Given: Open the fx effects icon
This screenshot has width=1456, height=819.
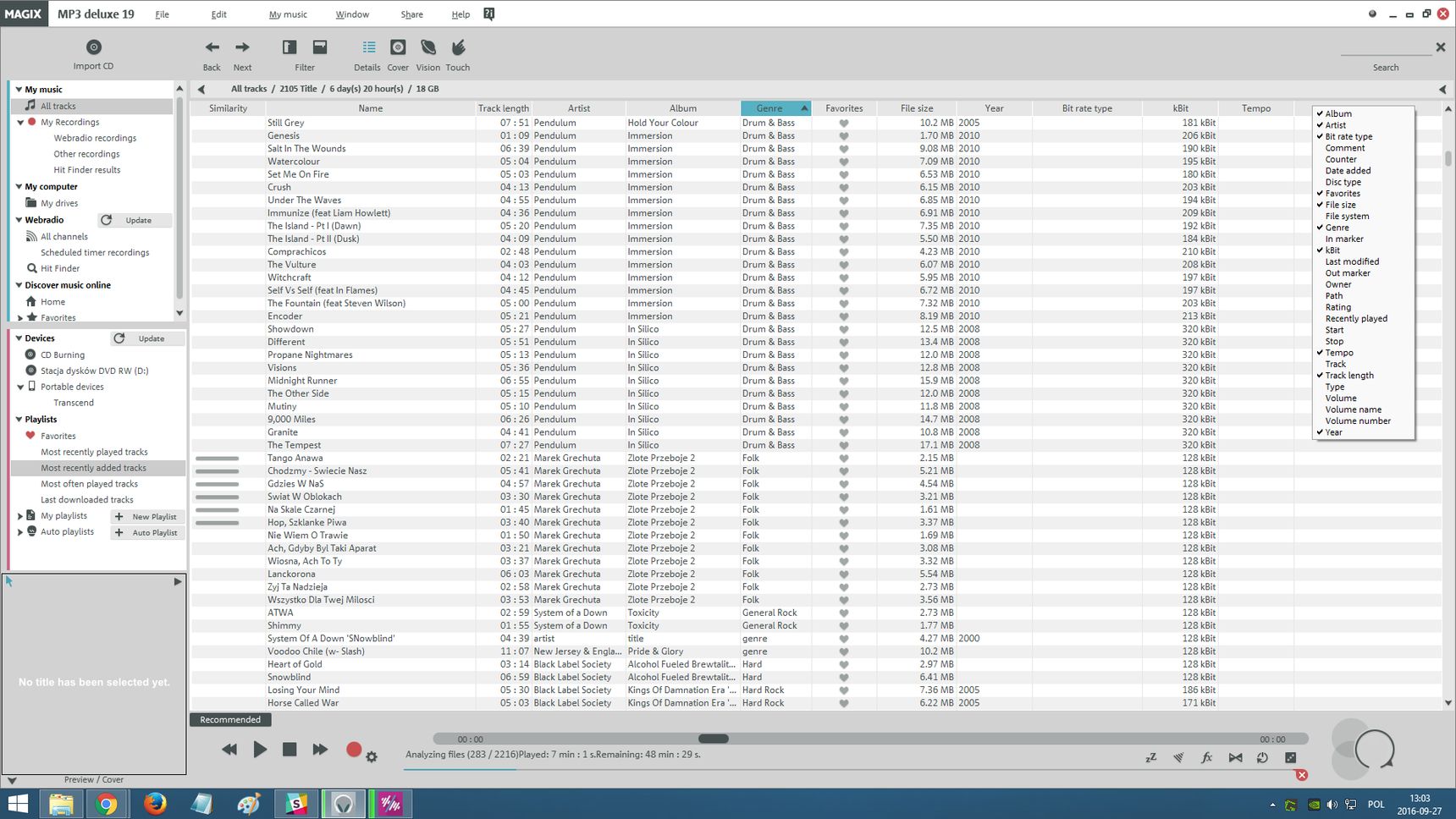Looking at the screenshot, I should tap(1207, 758).
